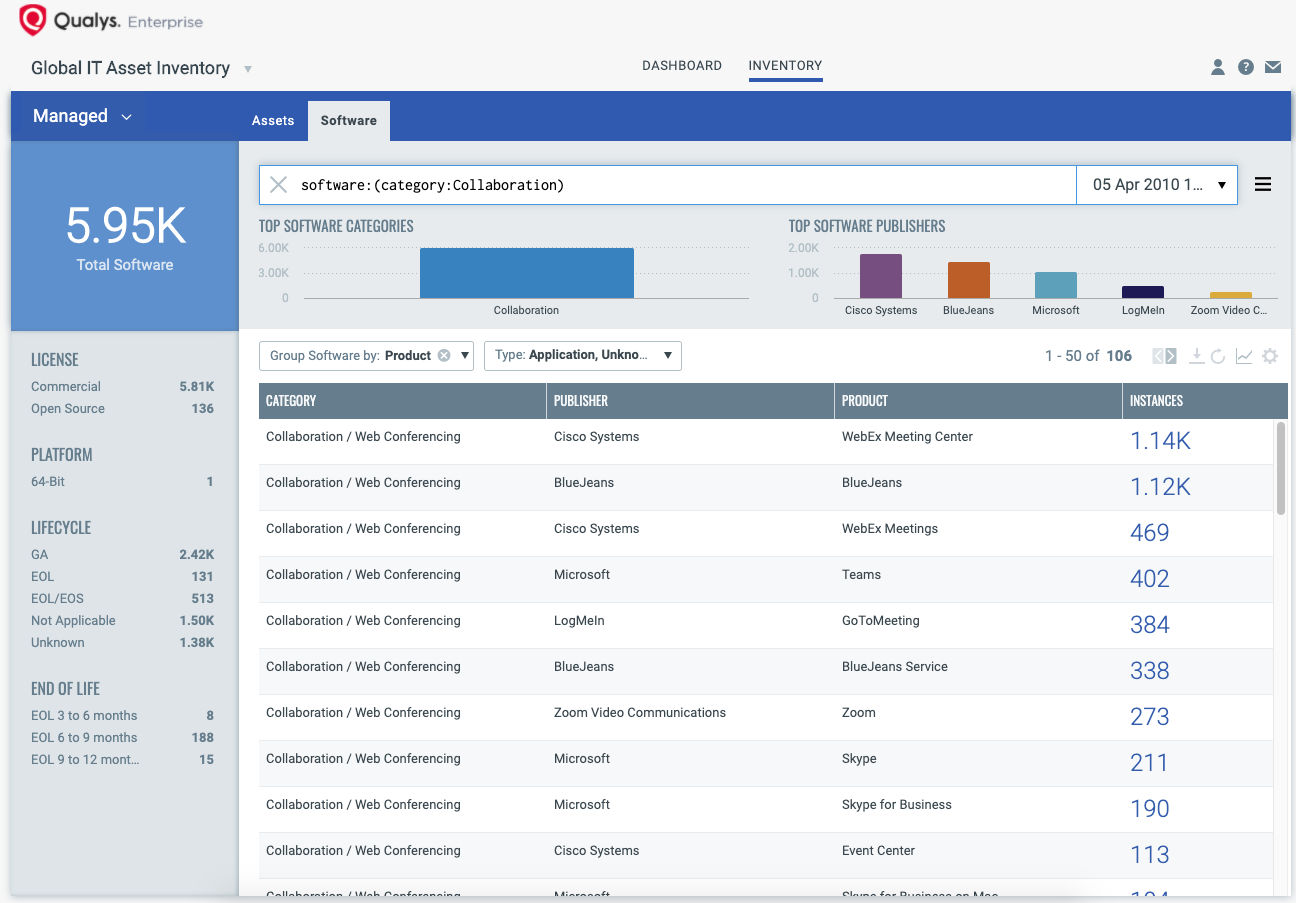Screen dimensions: 1296x903
Task: Select the Collaboration bar in categories chart
Action: (x=527, y=273)
